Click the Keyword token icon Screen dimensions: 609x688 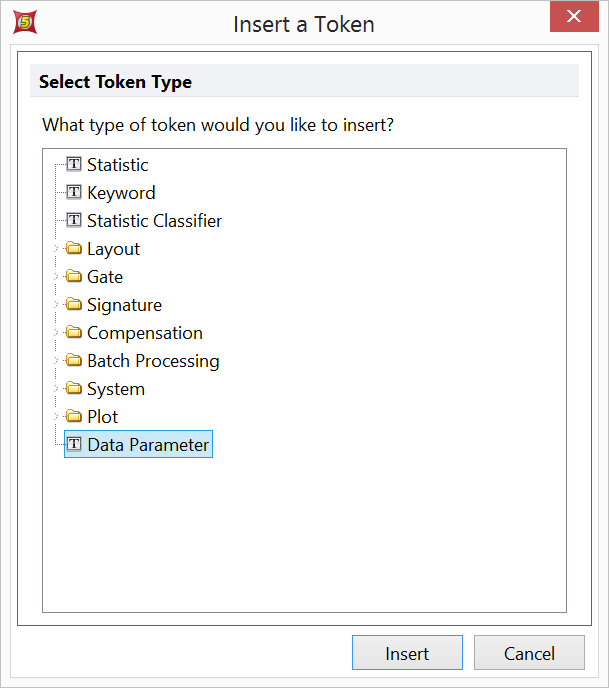click(x=74, y=193)
